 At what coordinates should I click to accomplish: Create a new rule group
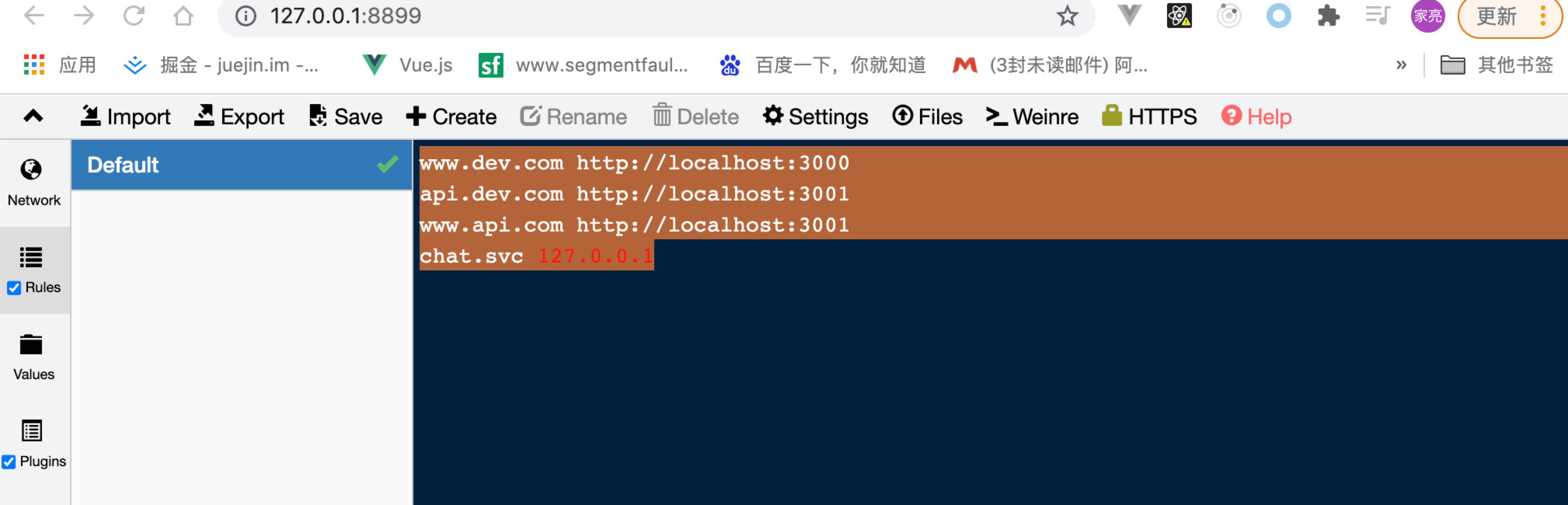click(451, 116)
